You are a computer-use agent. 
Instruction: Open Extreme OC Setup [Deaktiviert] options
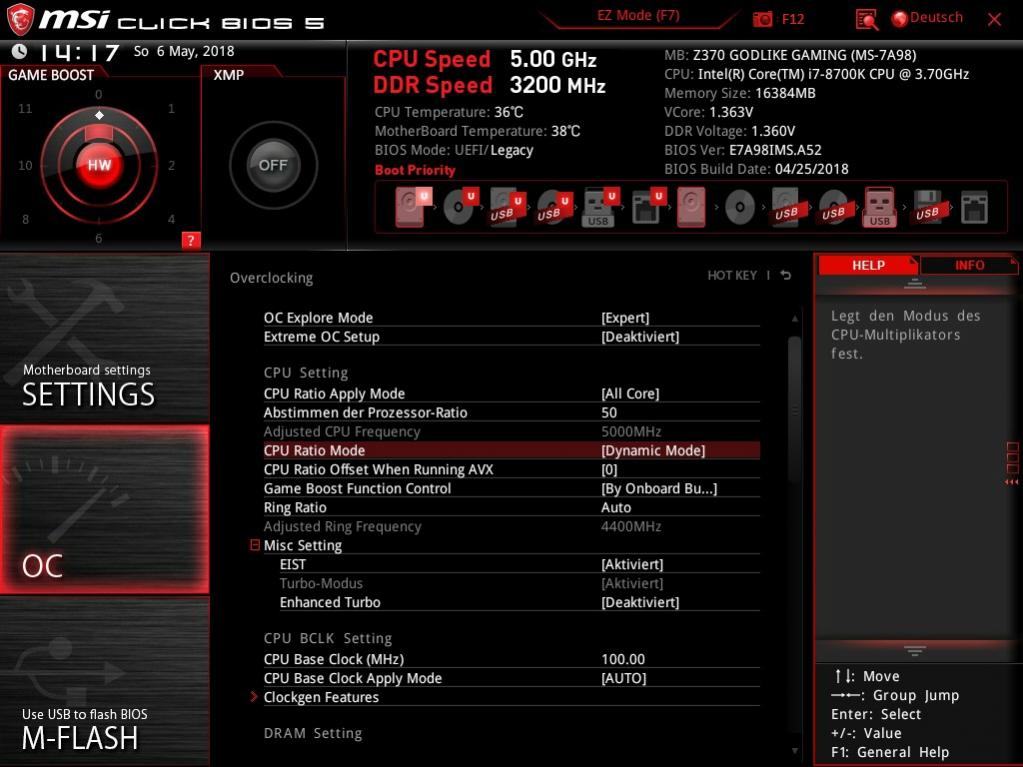coord(640,337)
